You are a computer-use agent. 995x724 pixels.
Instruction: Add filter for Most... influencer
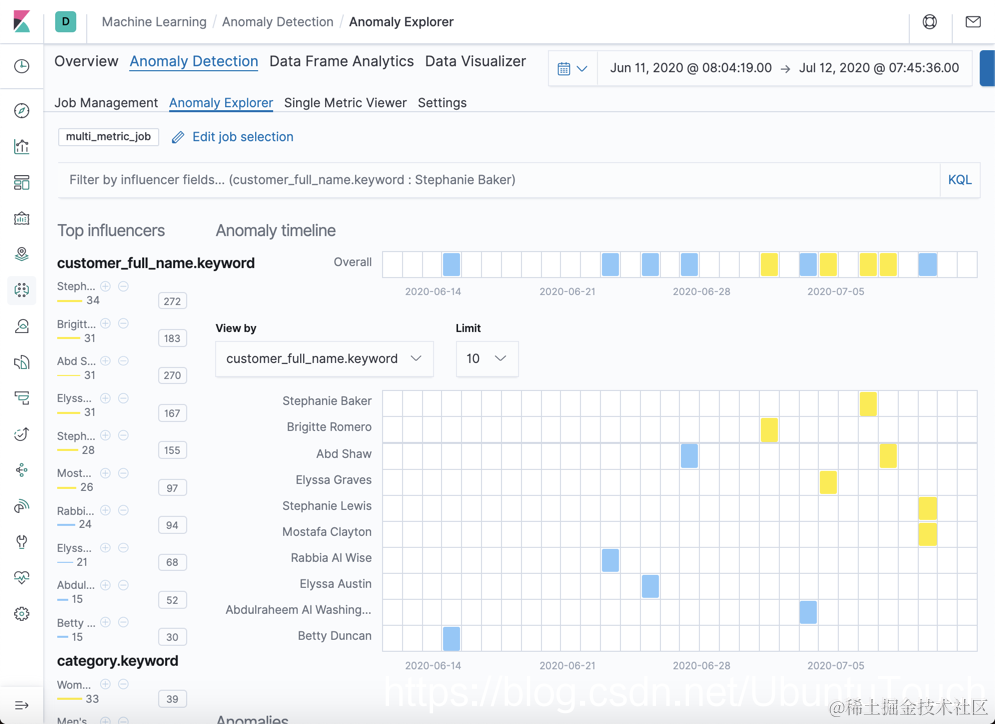tap(105, 473)
